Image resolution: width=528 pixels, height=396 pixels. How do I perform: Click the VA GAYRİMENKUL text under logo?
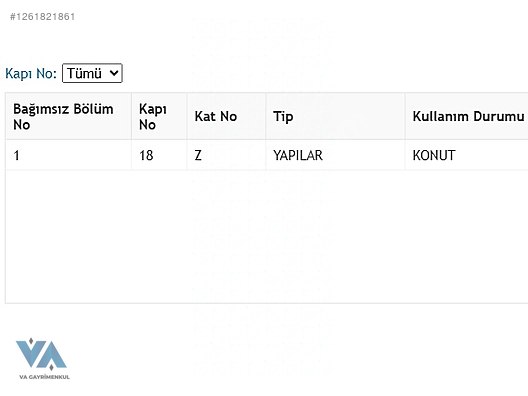tap(44, 377)
